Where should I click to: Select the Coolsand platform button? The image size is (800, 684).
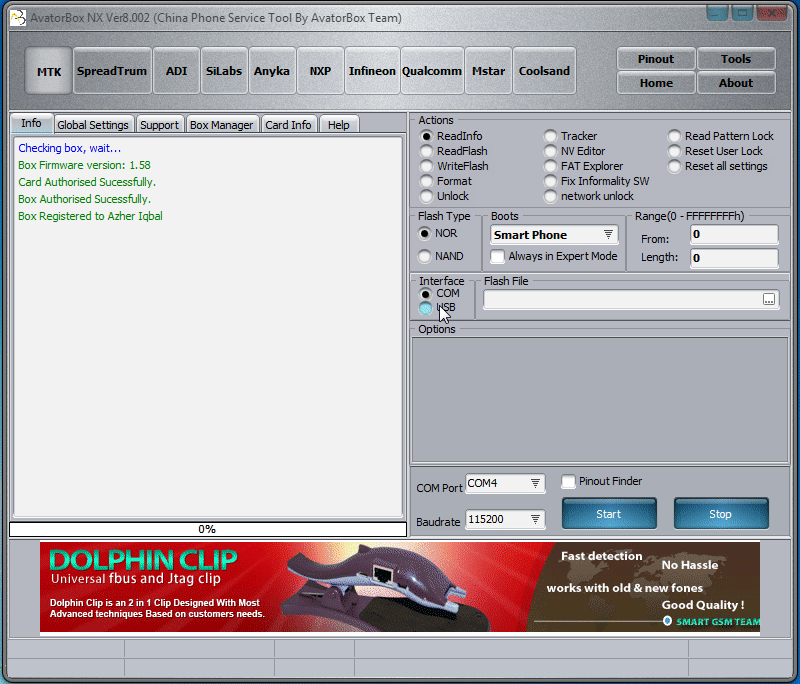coord(544,71)
